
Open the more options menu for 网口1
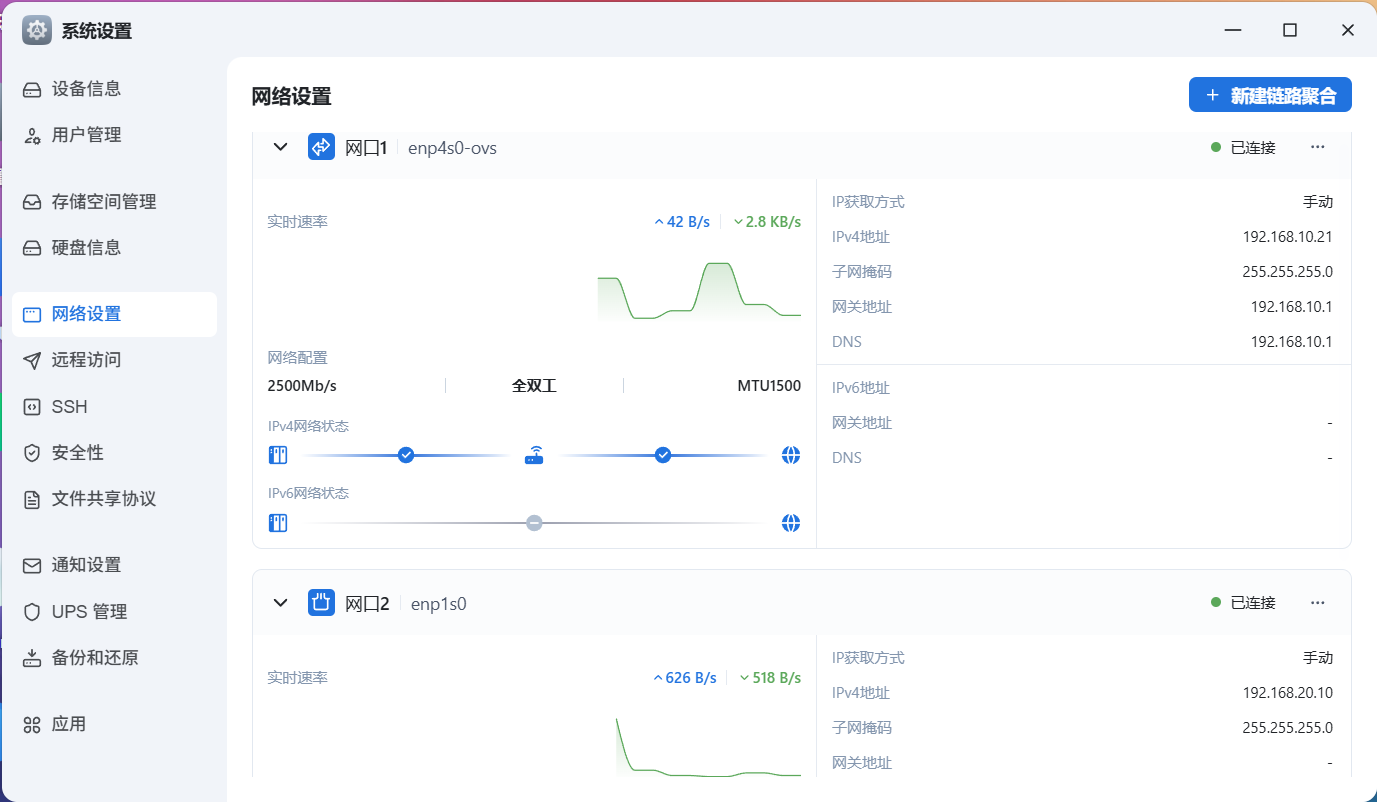1318,147
